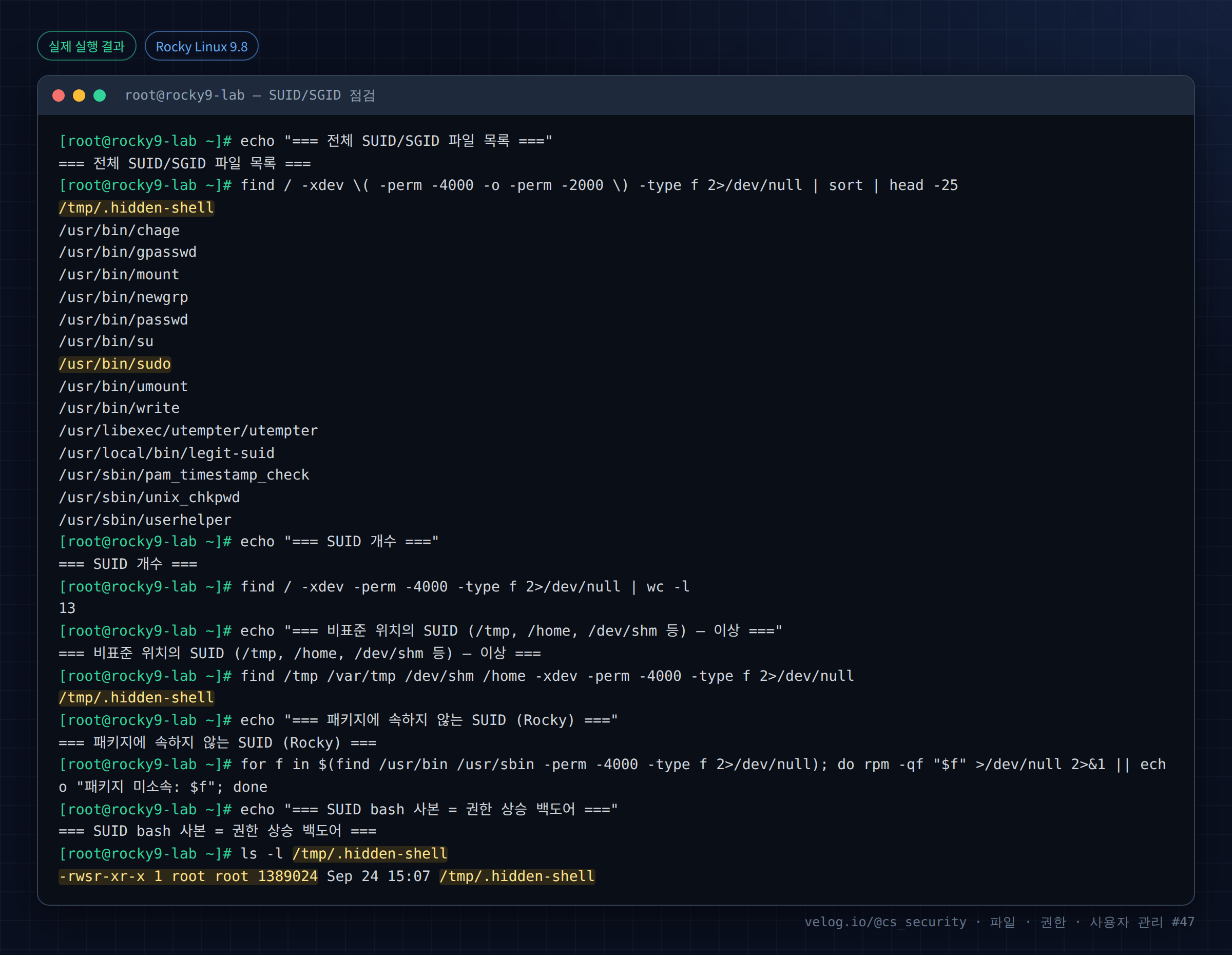Click the highlighted '/usr/bin/sudo' line
This screenshot has height=955, width=1232.
pyautogui.click(x=114, y=364)
